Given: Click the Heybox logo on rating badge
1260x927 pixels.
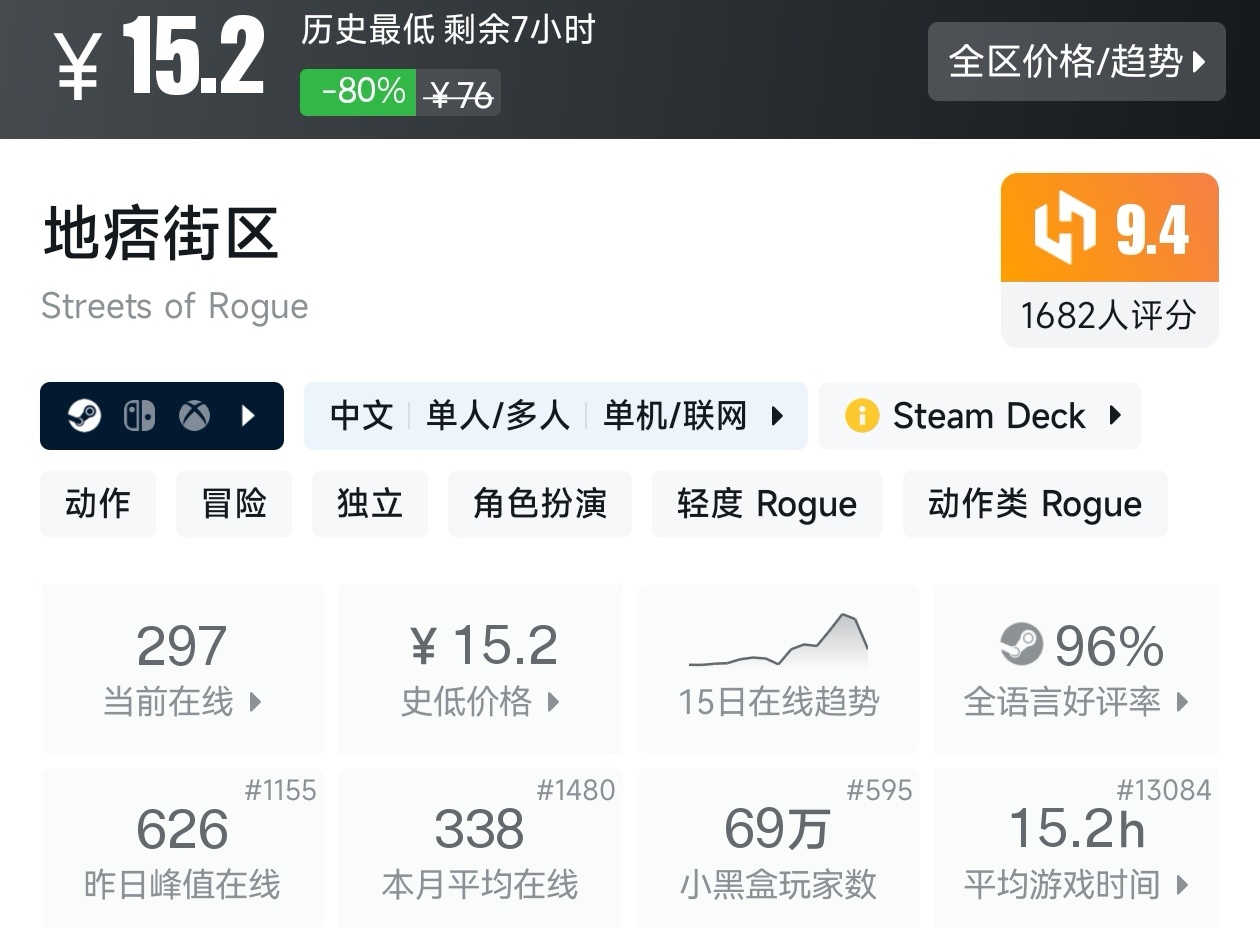Looking at the screenshot, I should [x=1066, y=229].
